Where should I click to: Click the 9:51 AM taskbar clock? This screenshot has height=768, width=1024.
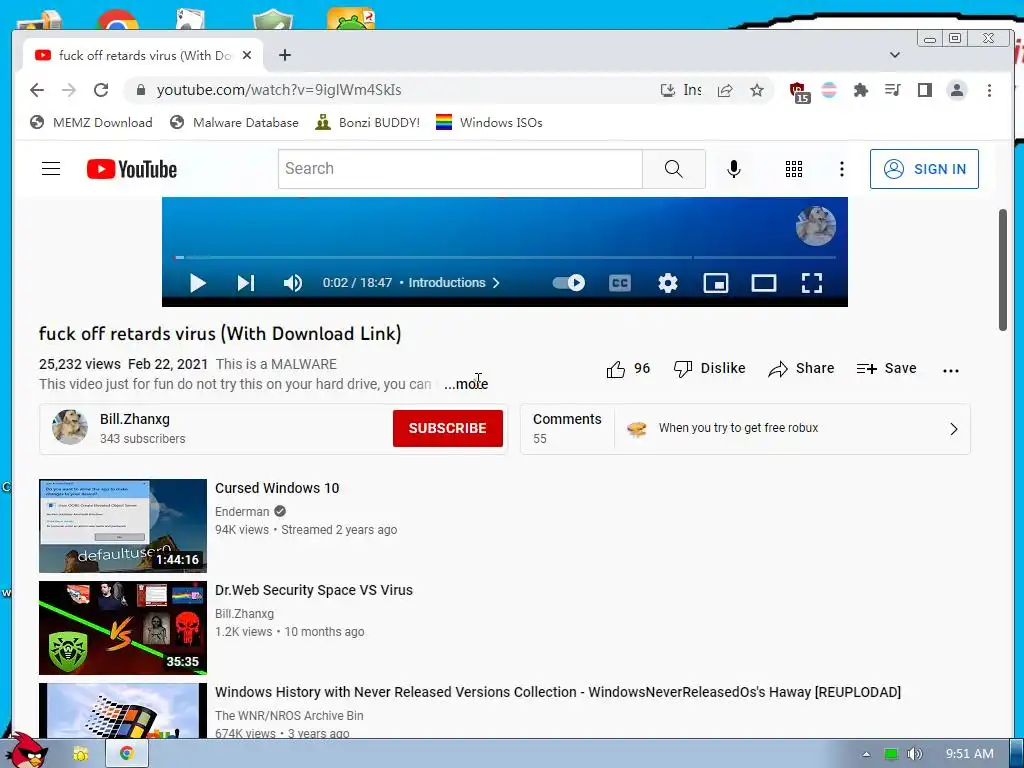[969, 754]
